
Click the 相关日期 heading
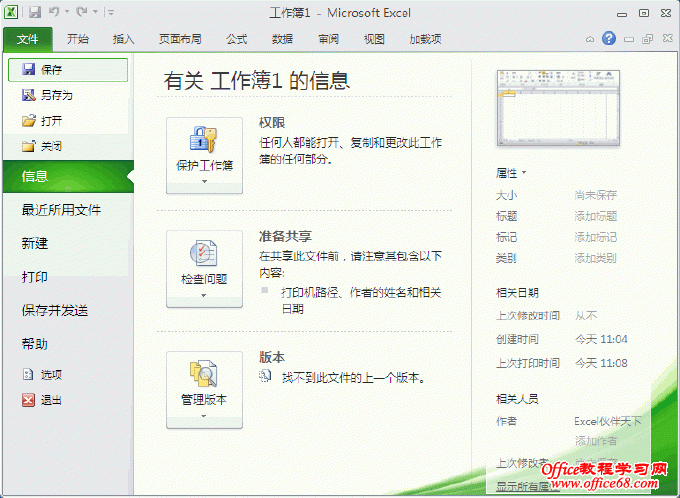[517, 293]
